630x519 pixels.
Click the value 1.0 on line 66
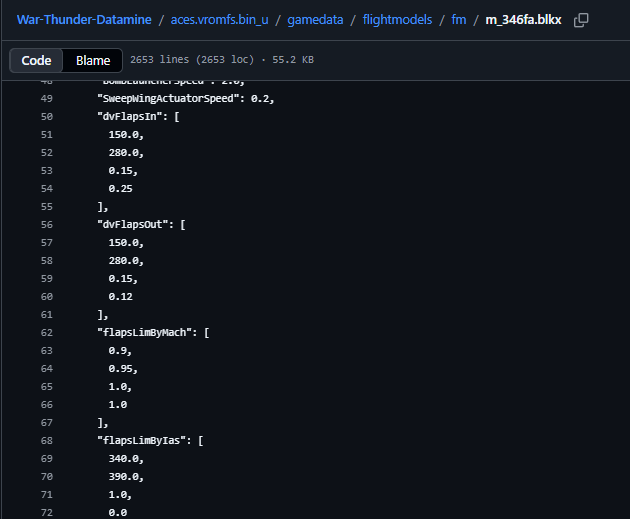tap(118, 405)
